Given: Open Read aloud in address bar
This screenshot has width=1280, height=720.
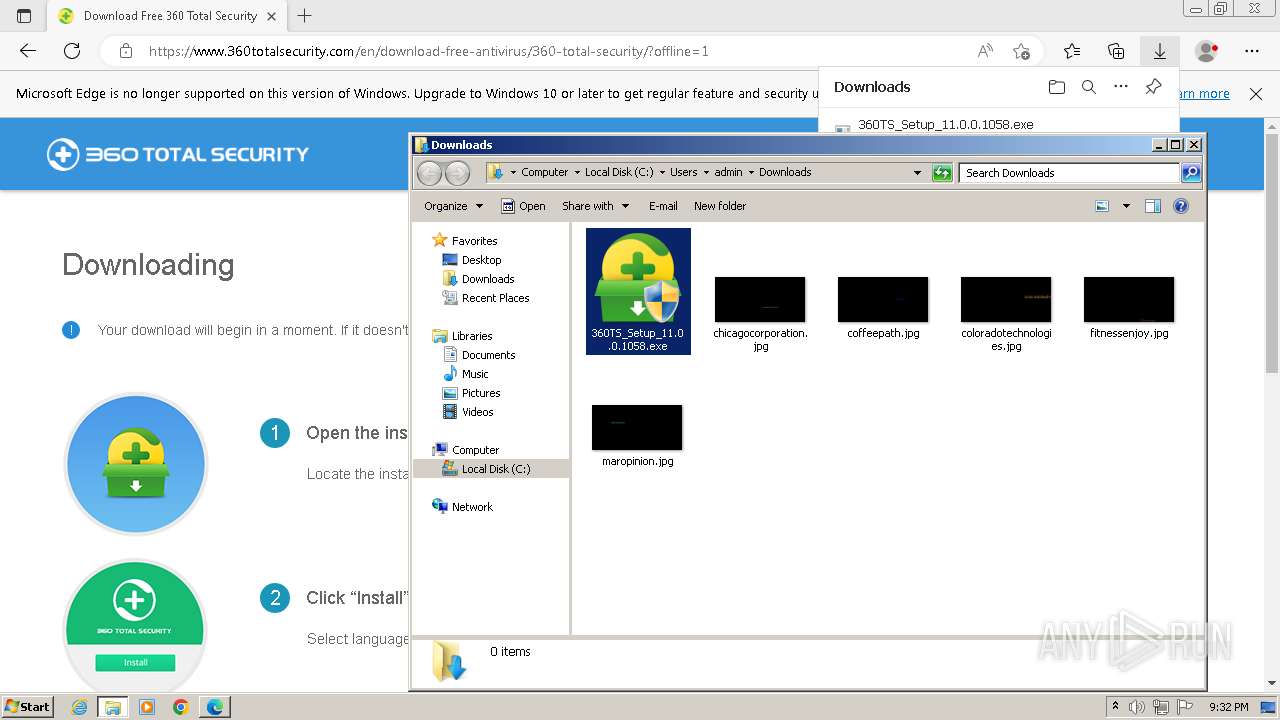Looking at the screenshot, I should [985, 51].
